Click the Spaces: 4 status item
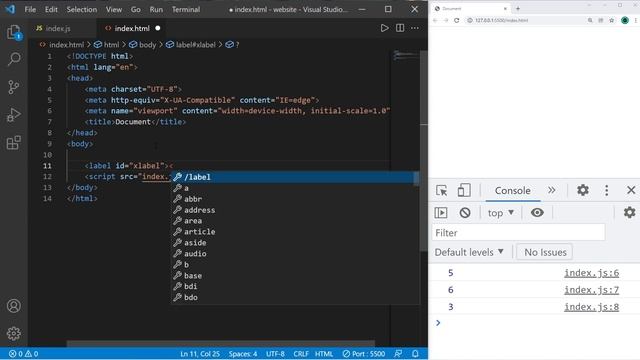 243,354
